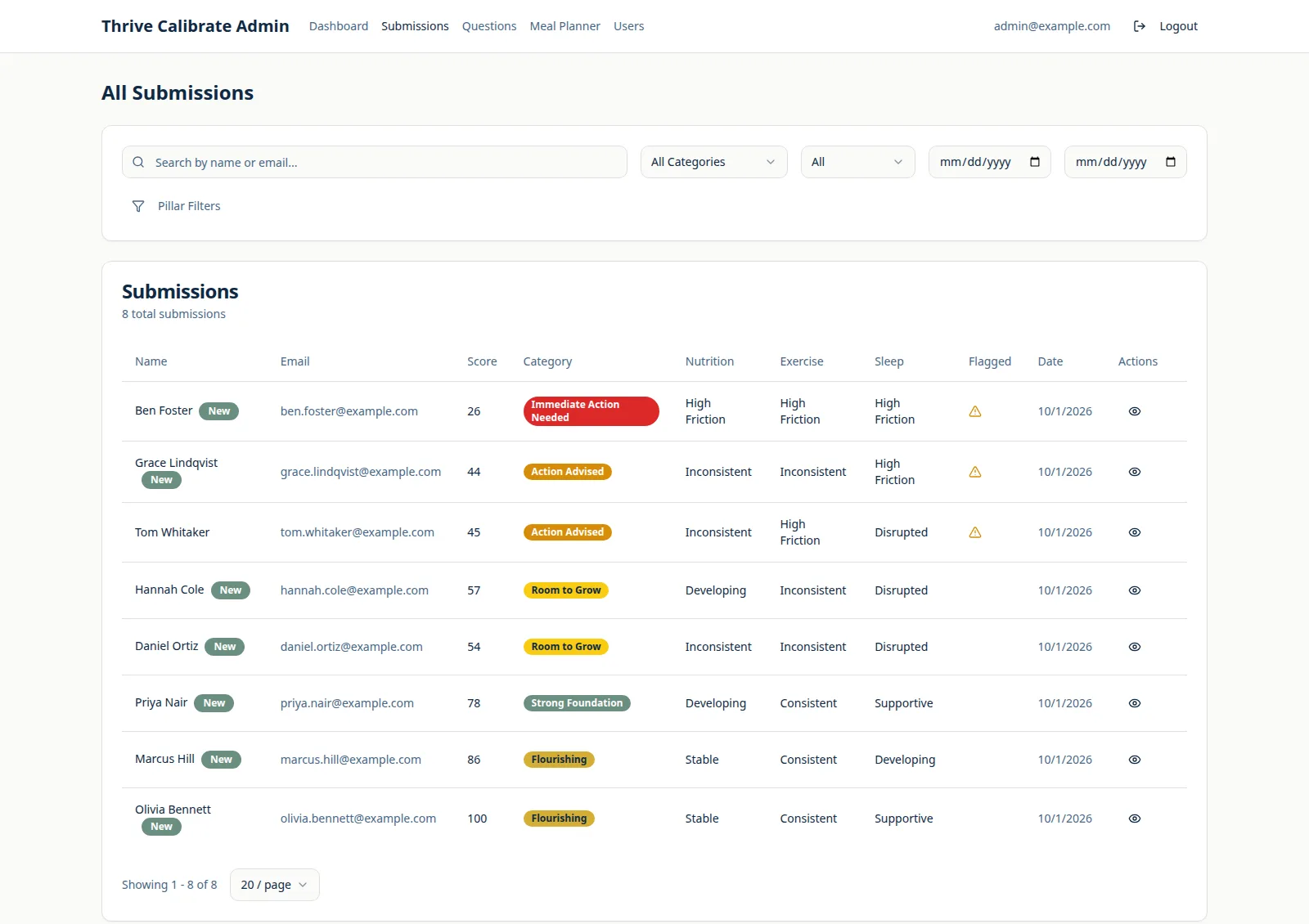The width and height of the screenshot is (1309, 924).
Task: Open the 'All' status filter dropdown
Action: 857,162
